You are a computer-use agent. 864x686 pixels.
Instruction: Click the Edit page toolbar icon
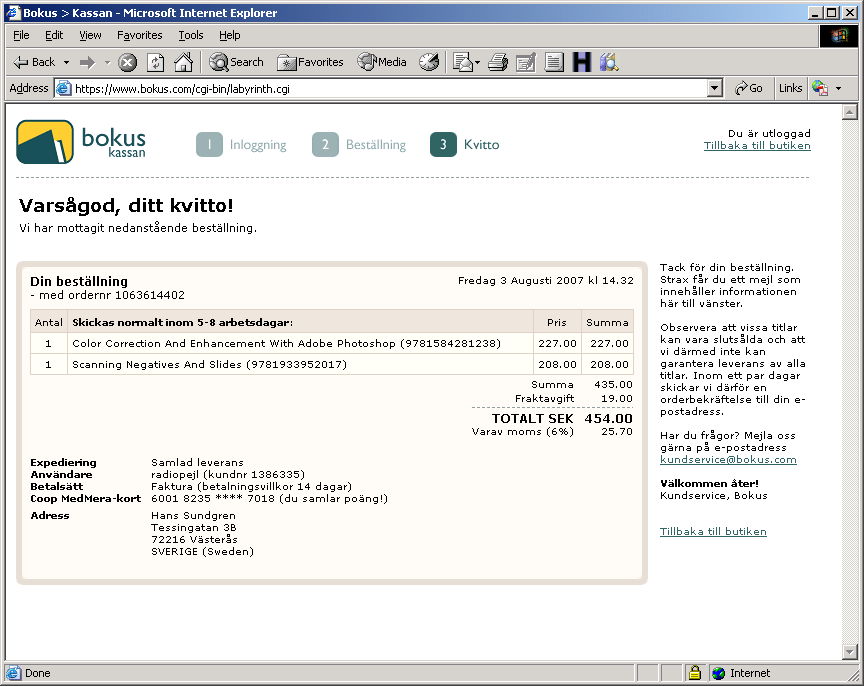click(526, 62)
